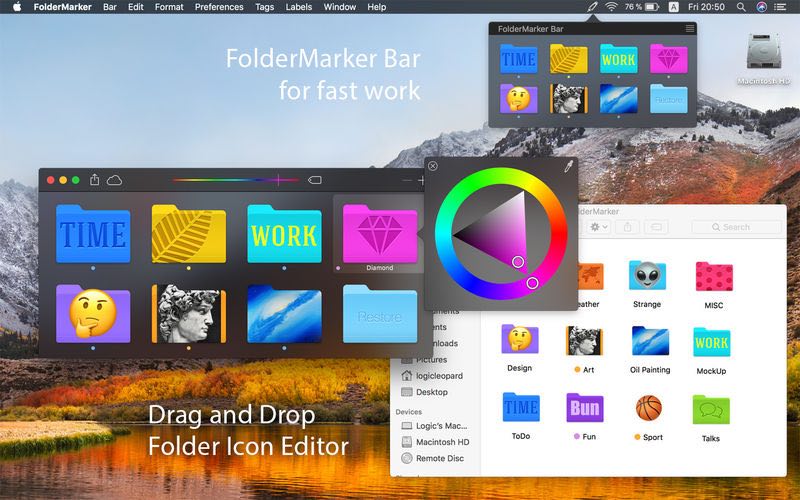Select the blue TIME folder in editor
800x500 pixels.
(93, 234)
